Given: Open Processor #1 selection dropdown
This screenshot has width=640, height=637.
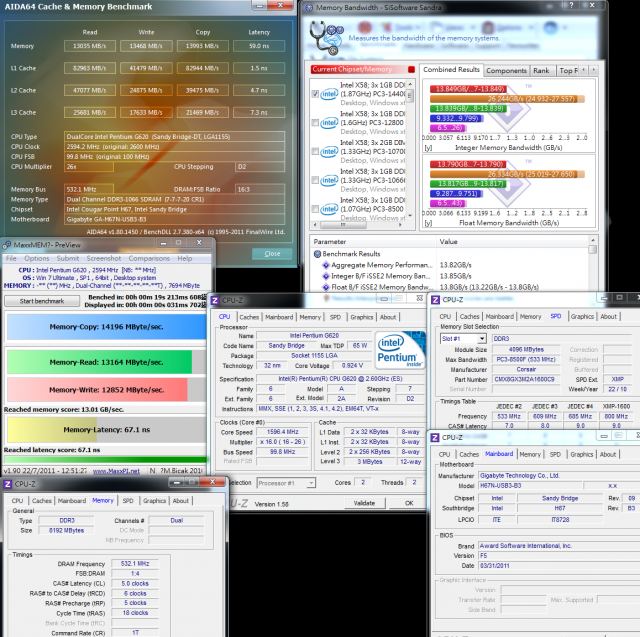Looking at the screenshot, I should (286, 483).
